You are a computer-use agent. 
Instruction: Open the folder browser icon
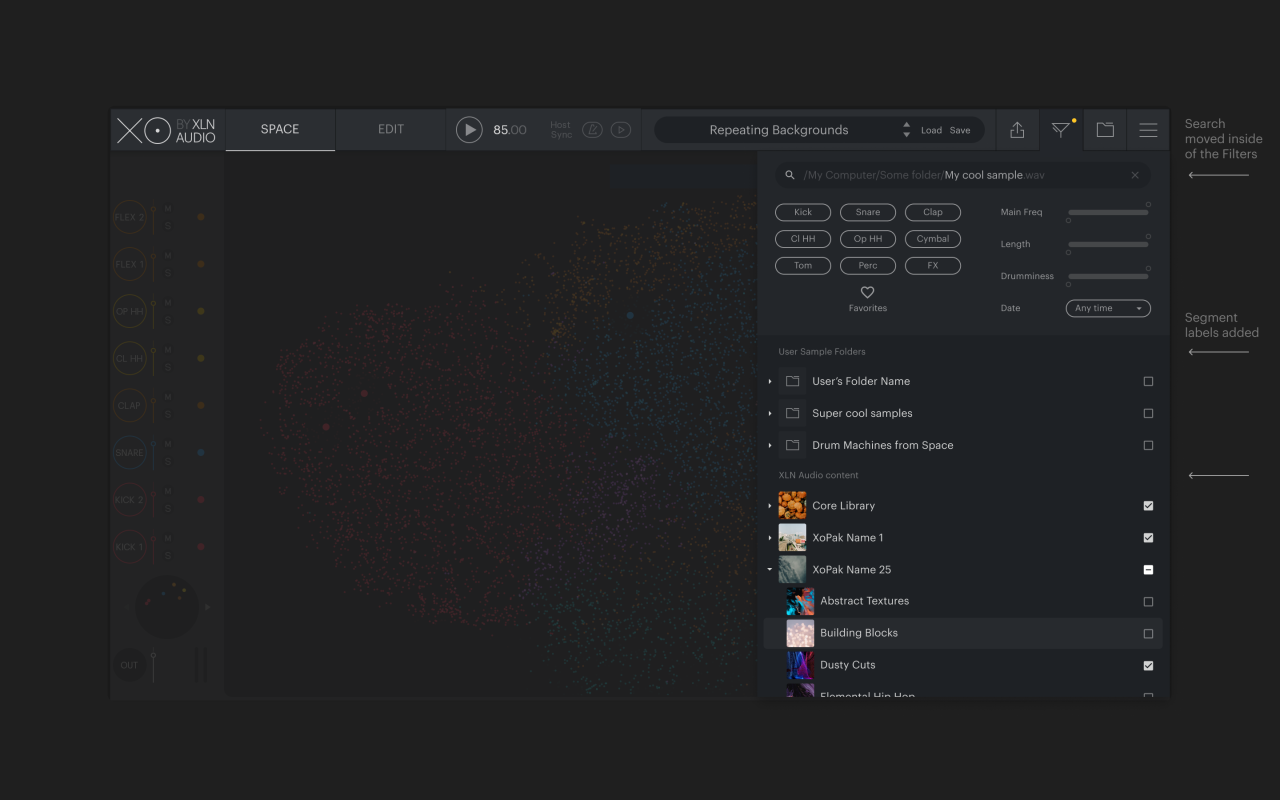coord(1105,130)
